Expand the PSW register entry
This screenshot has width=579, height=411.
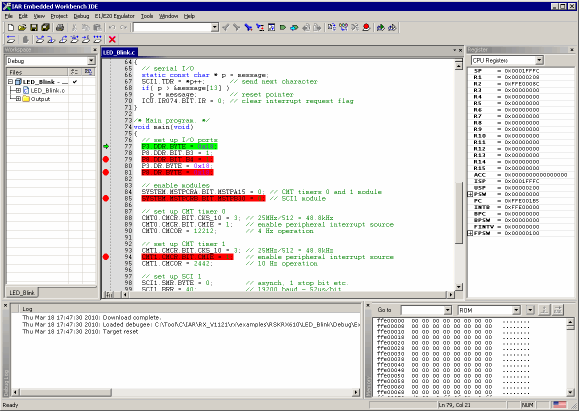[470, 194]
